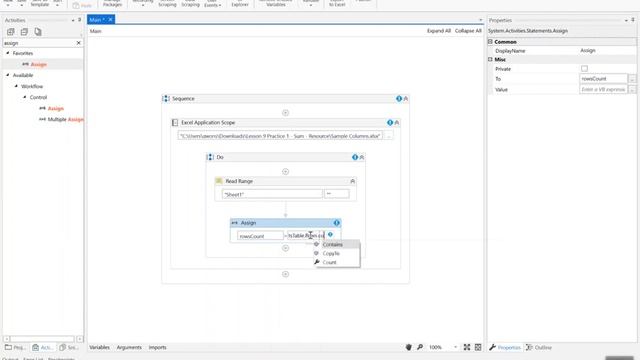This screenshot has width=640, height=360.
Task: Switch to the Properties tab
Action: tap(505, 348)
